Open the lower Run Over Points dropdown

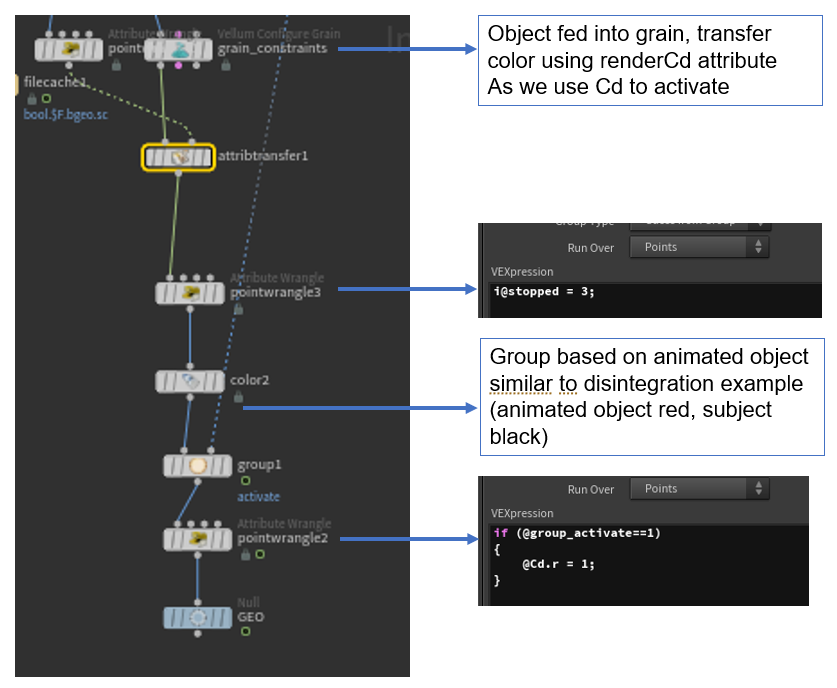(698, 489)
